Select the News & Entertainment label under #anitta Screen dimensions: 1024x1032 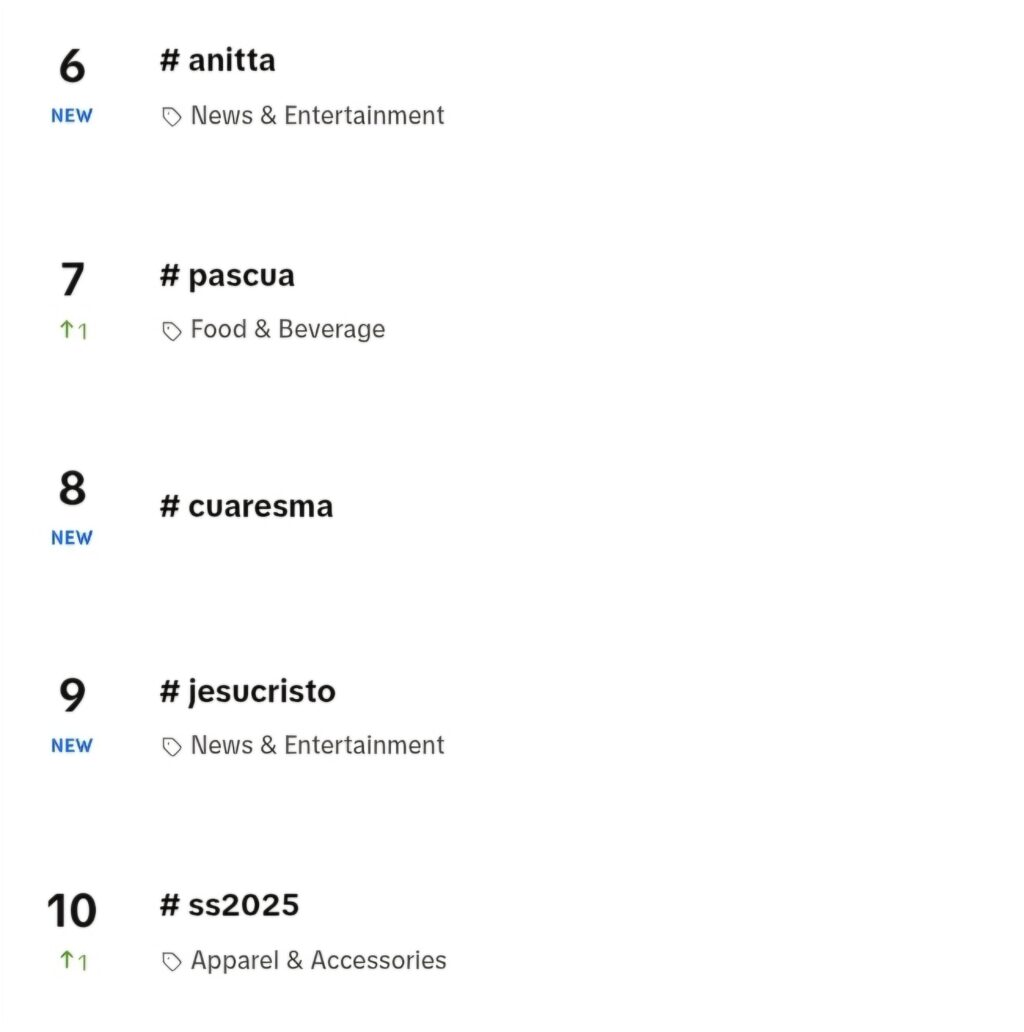[x=317, y=116]
